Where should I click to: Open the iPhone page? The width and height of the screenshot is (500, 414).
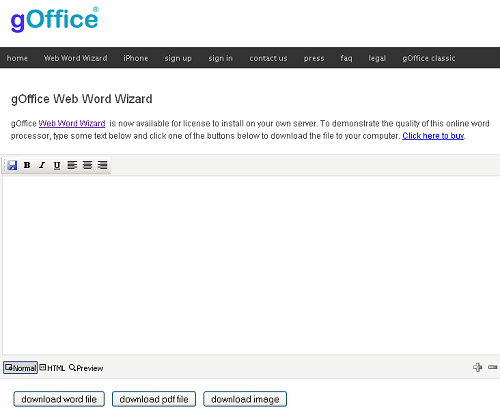pyautogui.click(x=136, y=58)
